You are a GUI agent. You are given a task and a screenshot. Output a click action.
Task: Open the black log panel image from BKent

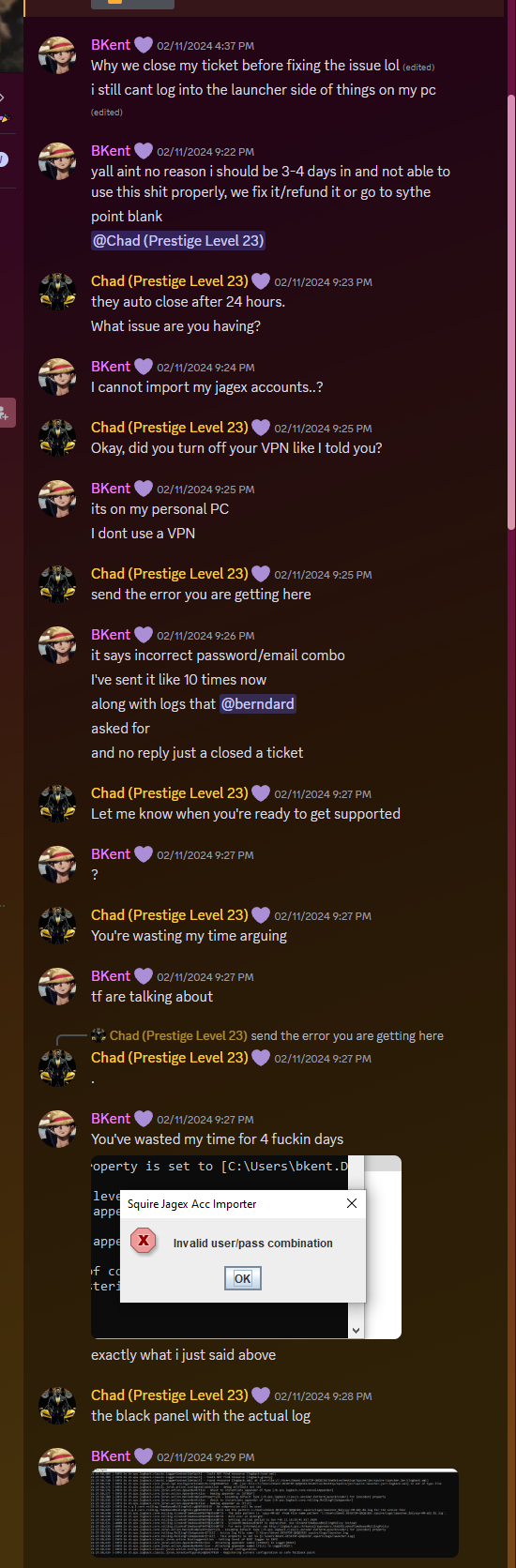(275, 1513)
